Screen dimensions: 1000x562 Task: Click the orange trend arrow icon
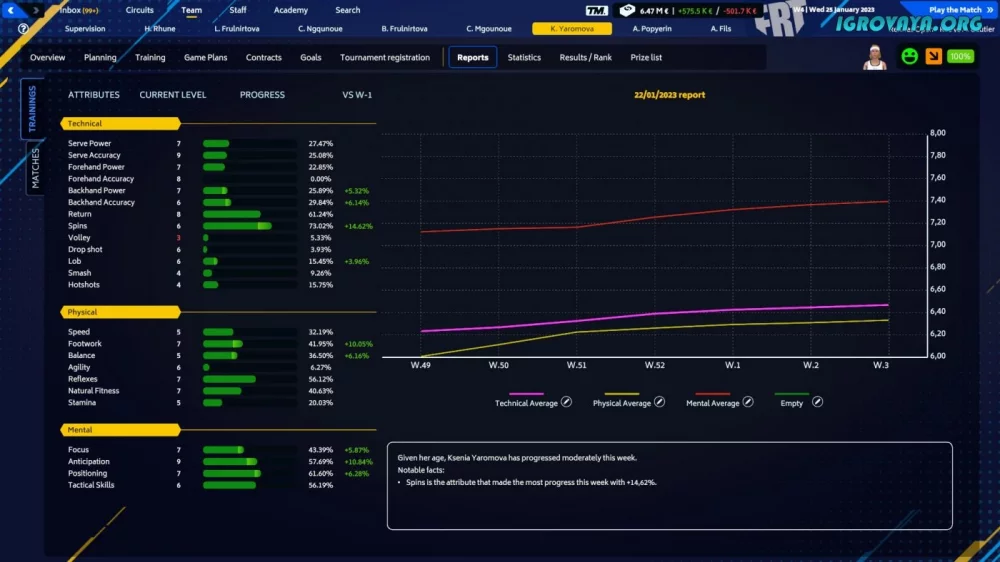click(x=933, y=57)
